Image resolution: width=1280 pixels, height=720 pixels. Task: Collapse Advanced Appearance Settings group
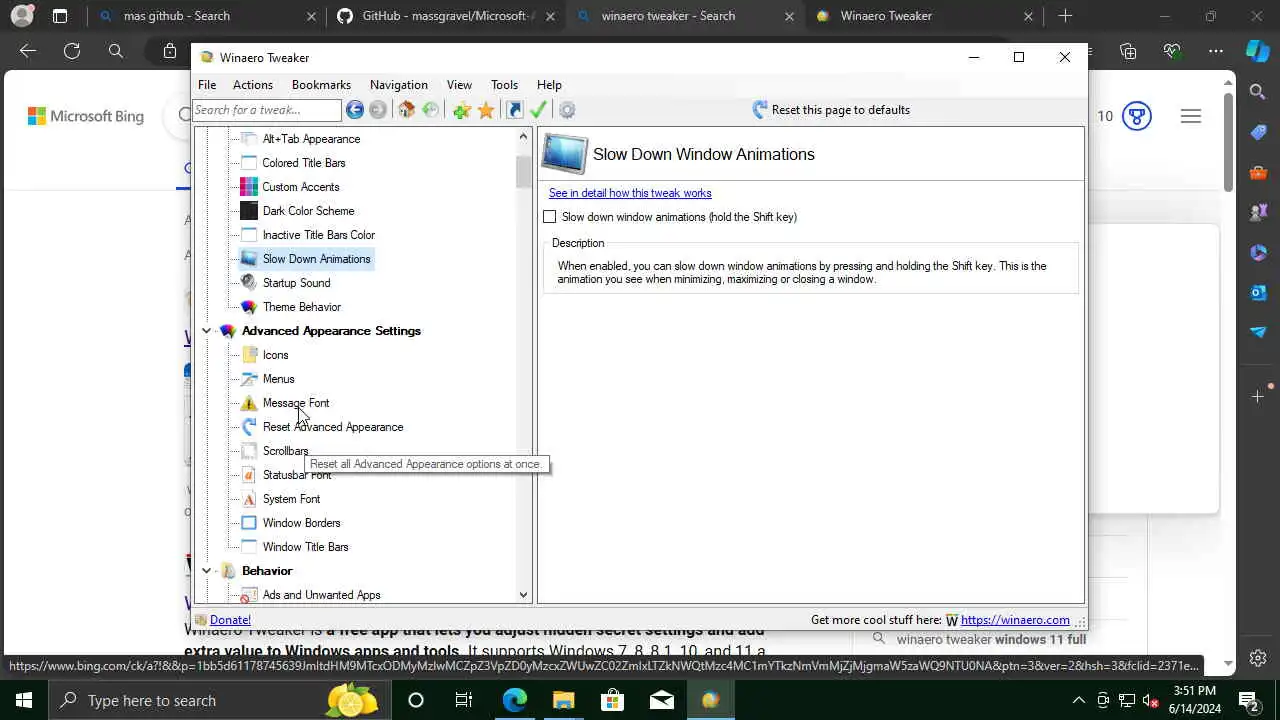[207, 331]
